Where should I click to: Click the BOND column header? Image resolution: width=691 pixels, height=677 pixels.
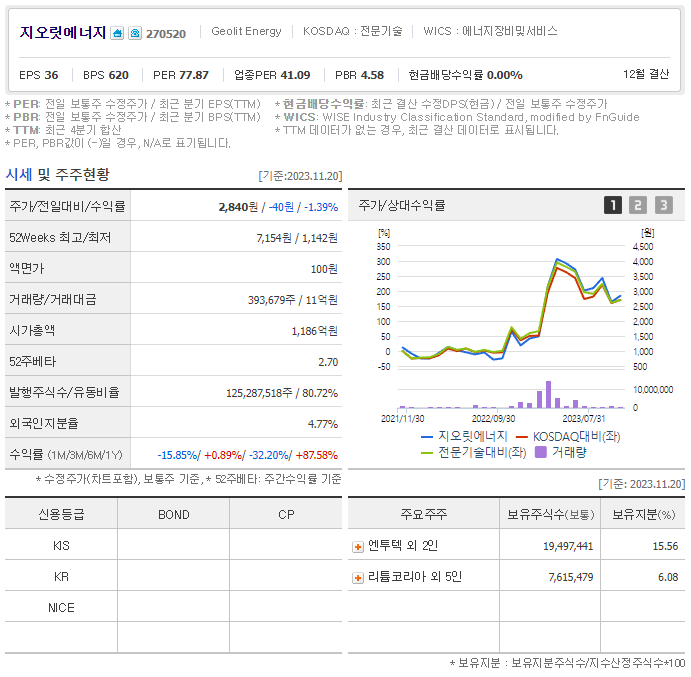pos(174,514)
